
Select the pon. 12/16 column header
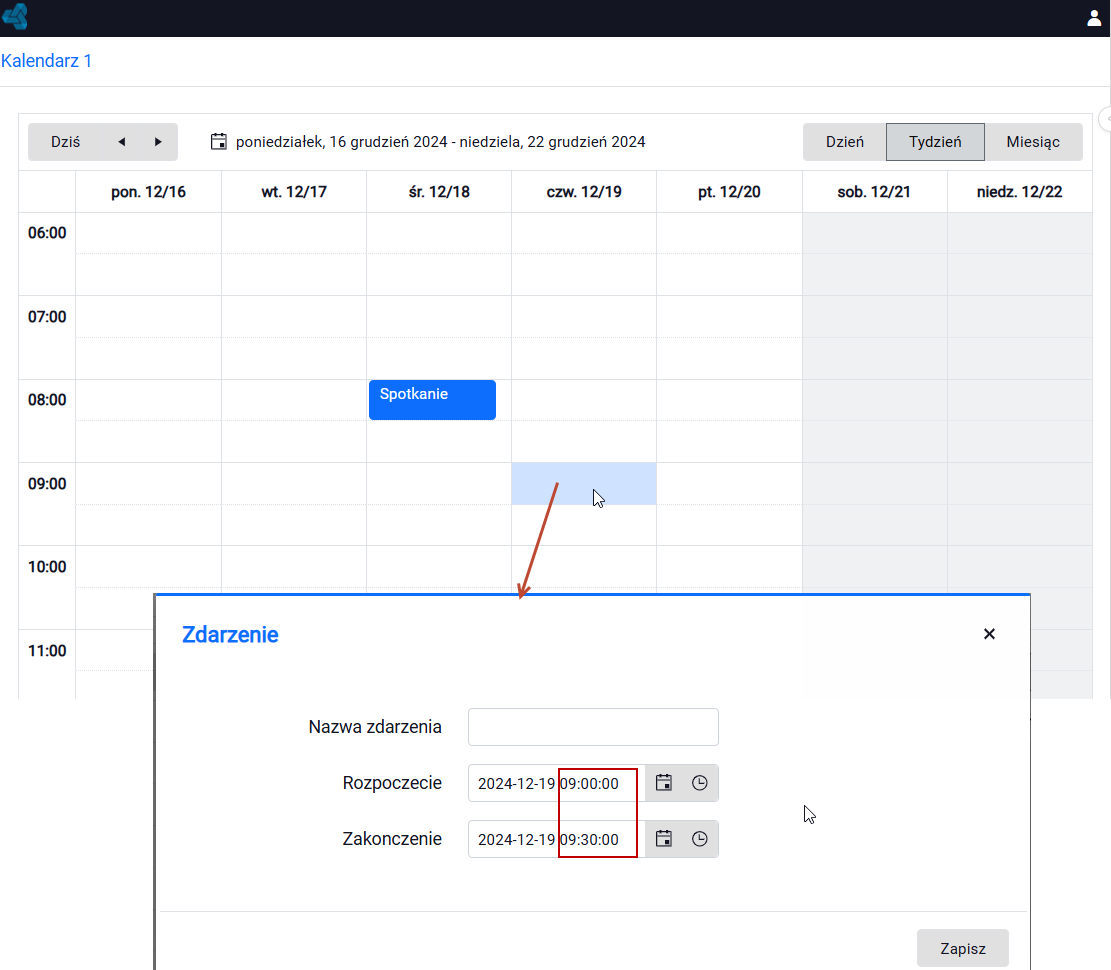tap(148, 192)
